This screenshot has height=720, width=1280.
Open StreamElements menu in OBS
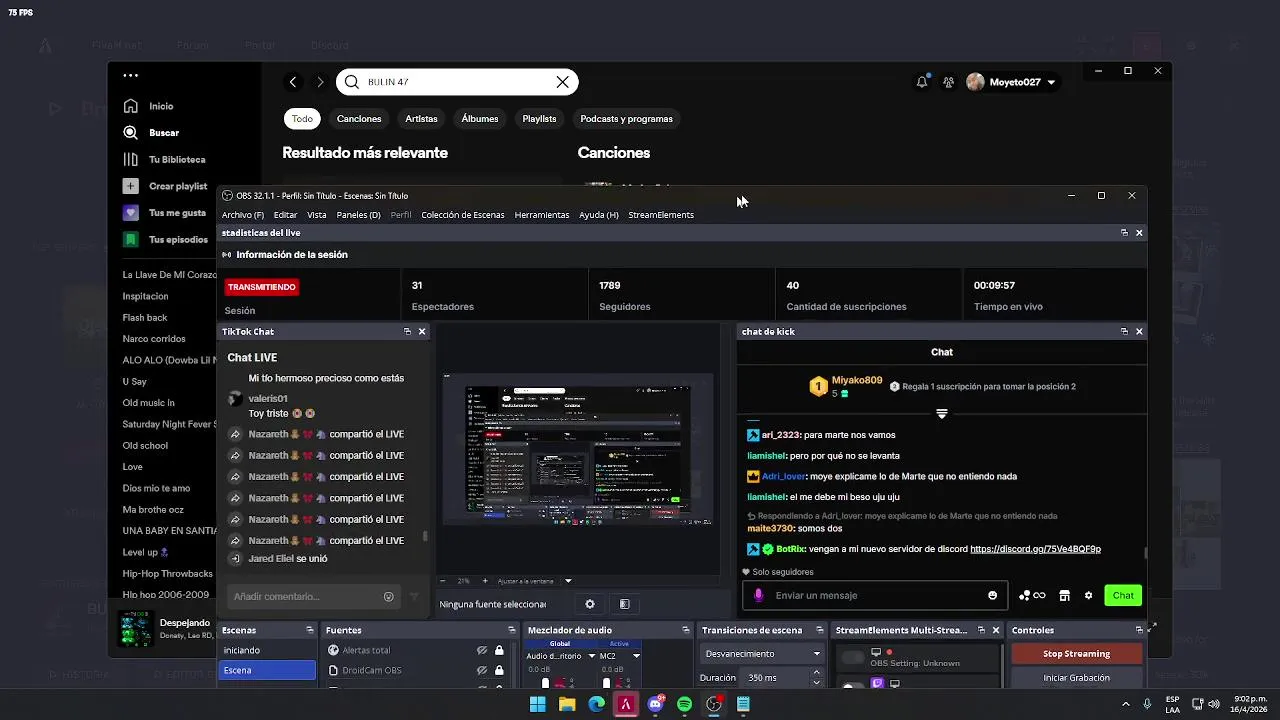coord(661,215)
